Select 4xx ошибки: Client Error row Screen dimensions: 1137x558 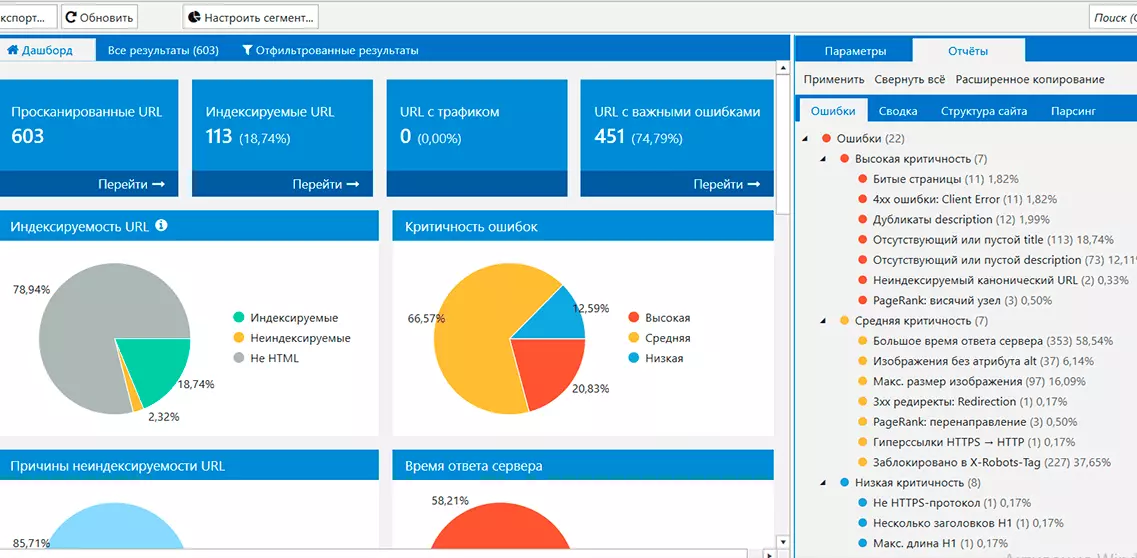(x=956, y=199)
